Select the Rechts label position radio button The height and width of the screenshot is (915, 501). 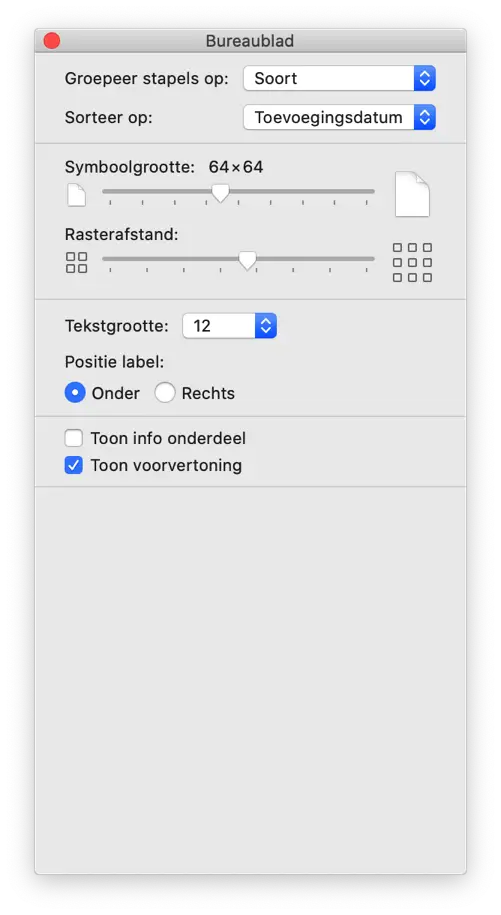[164, 393]
